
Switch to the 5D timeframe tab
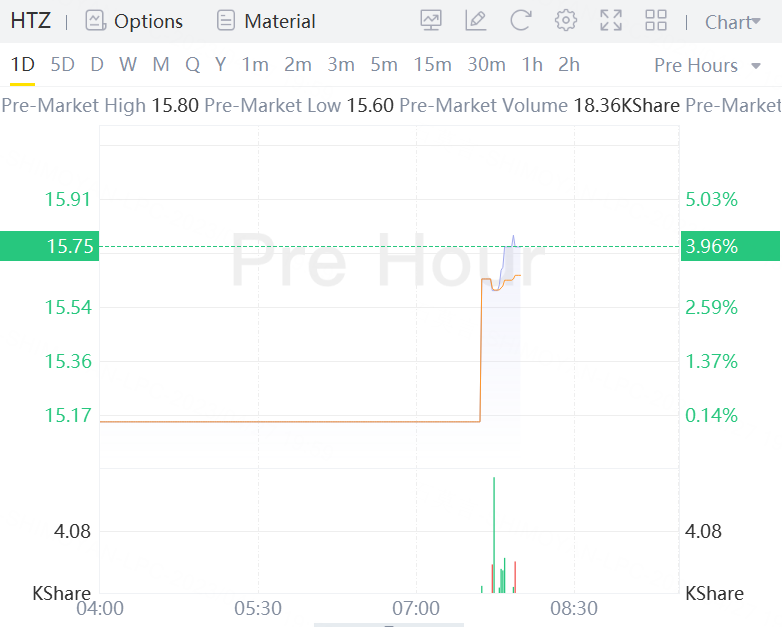(62, 65)
